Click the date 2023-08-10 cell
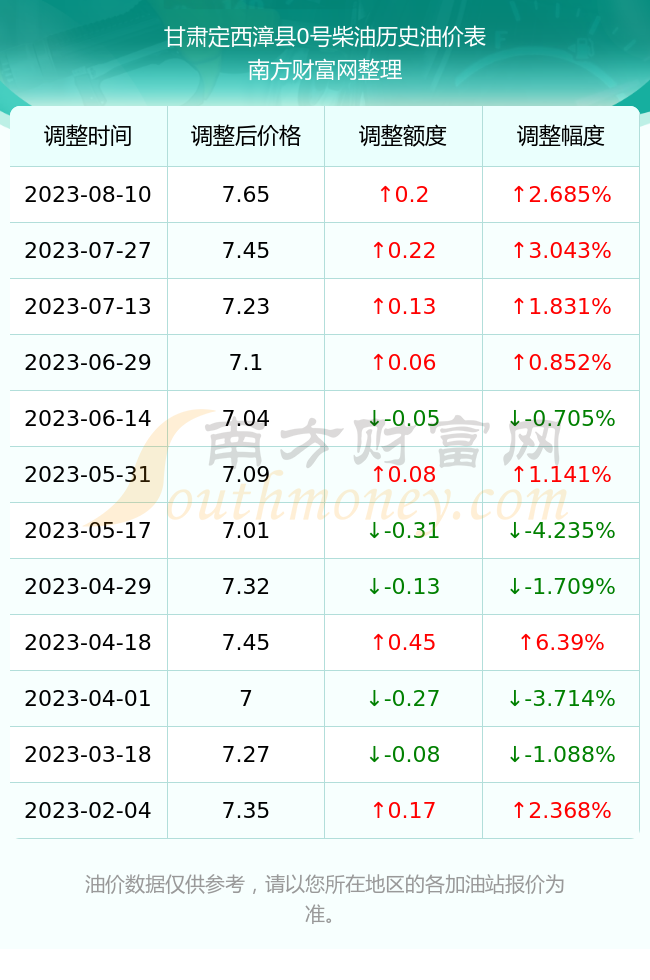 coord(88,194)
